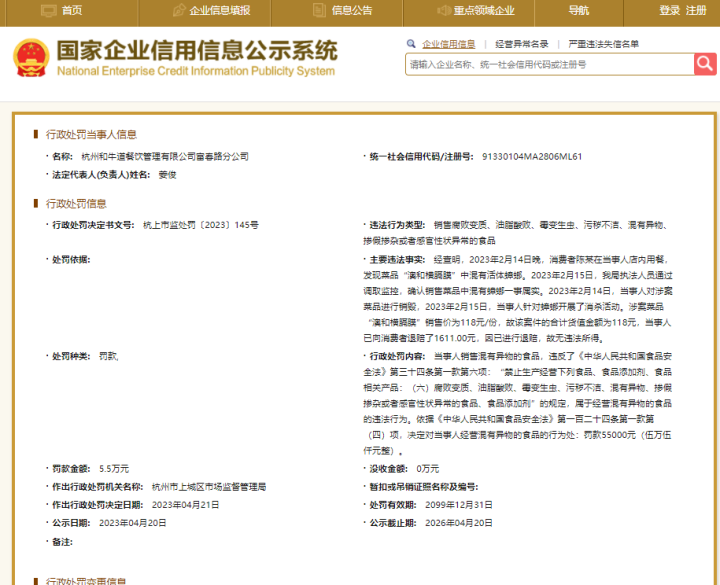Open the 重点领域企业 menu item
Viewport: 720px width, 585px height.
point(484,10)
